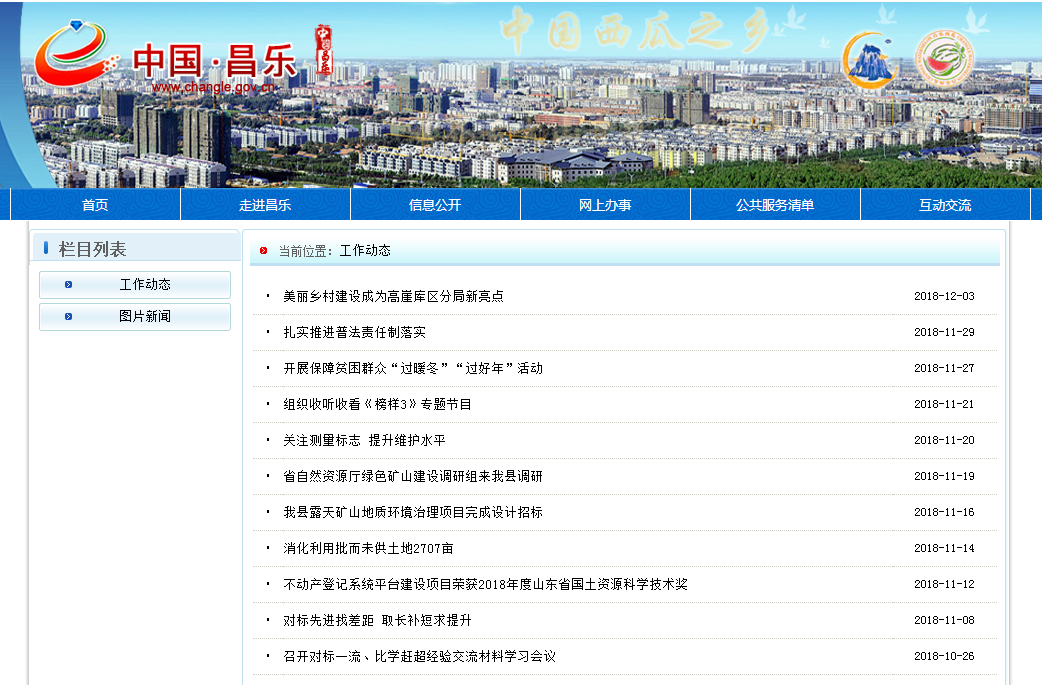Click the blue arrow icon beside 工作动态
Viewport: 1042px width, 685px height.
point(68,285)
